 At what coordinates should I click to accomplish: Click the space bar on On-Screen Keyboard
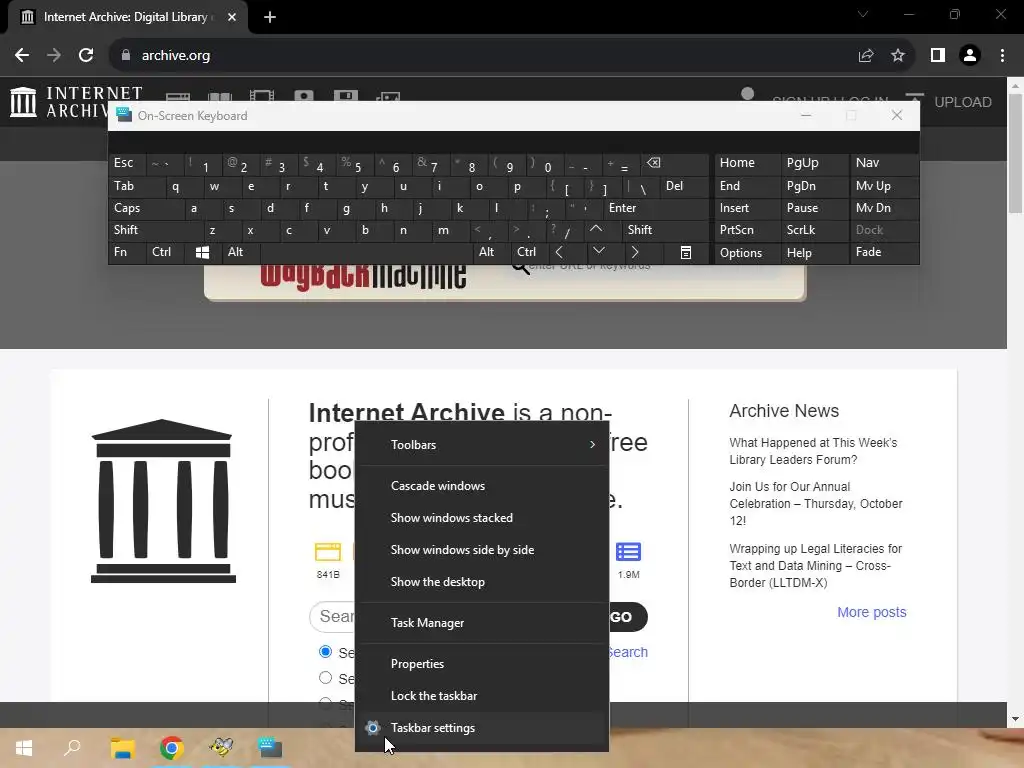[366, 253]
